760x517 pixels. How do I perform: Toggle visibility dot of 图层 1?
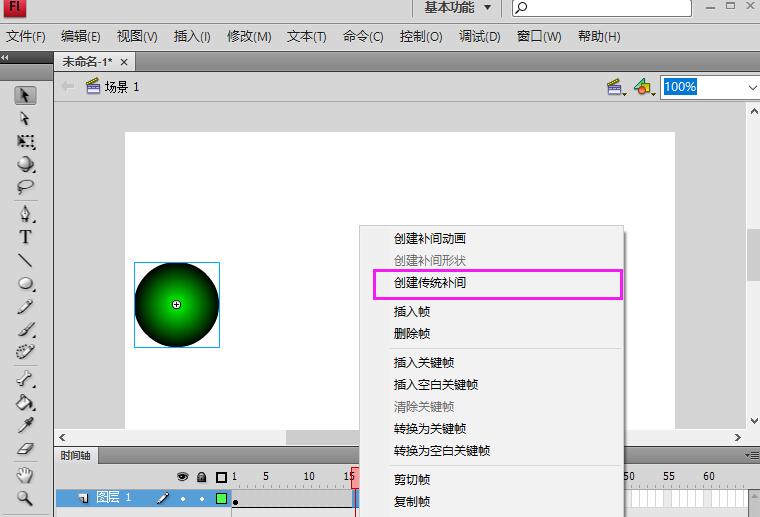(x=183, y=499)
